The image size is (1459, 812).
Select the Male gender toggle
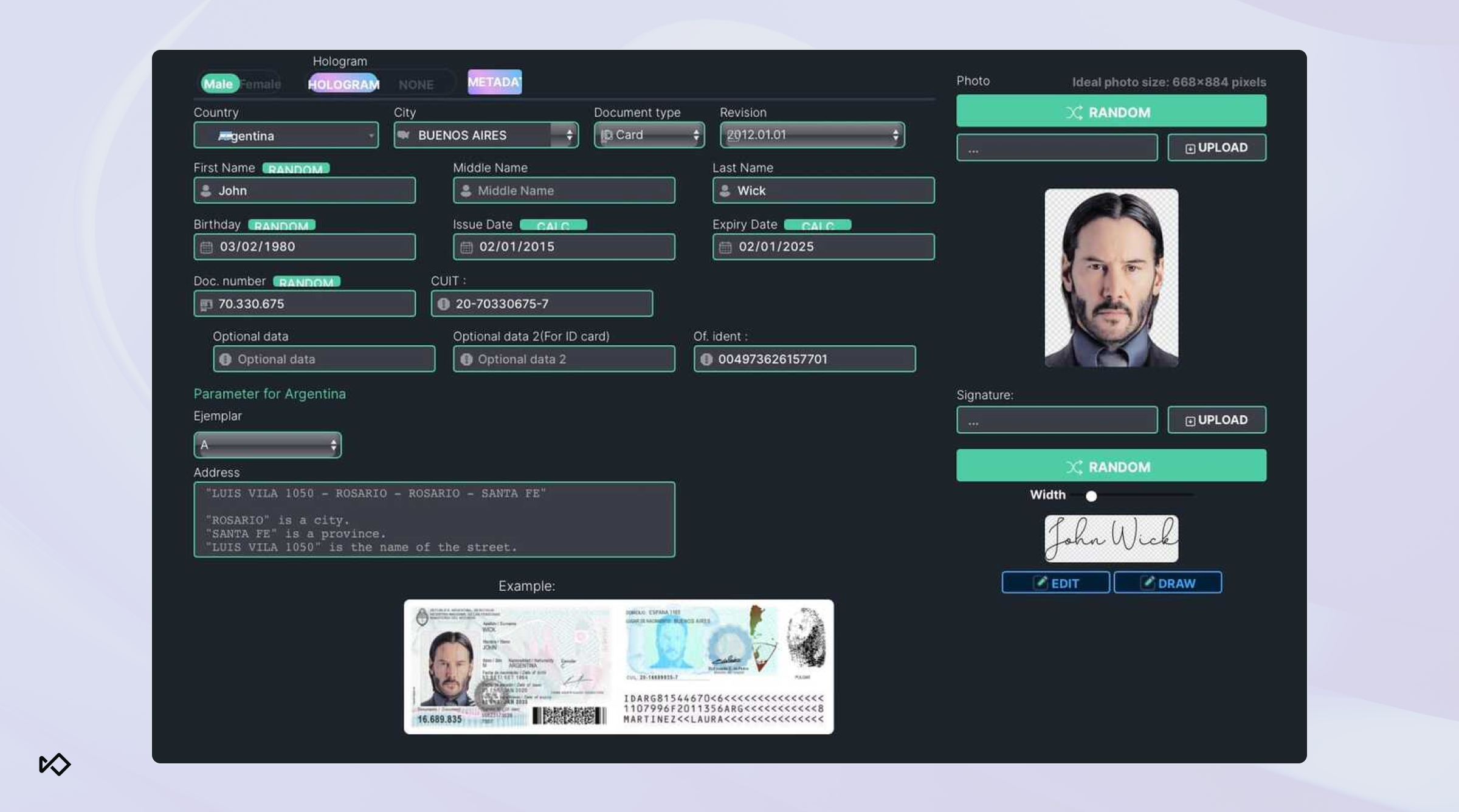pyautogui.click(x=218, y=84)
